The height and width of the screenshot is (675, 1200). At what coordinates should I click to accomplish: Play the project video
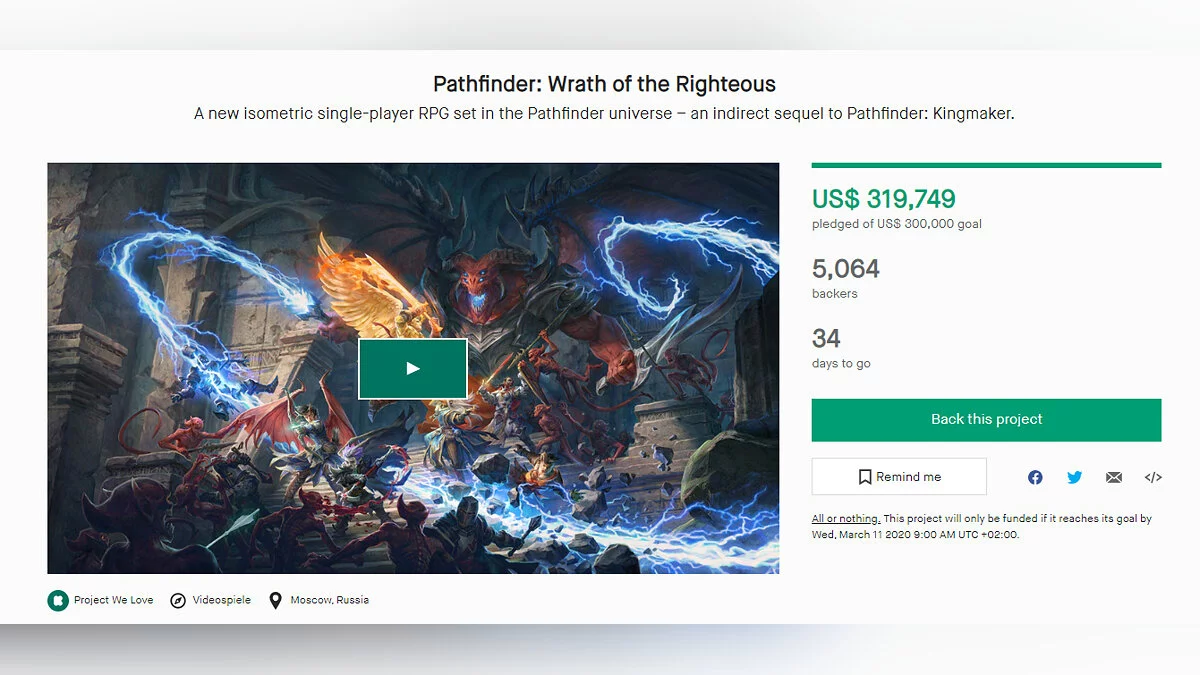pyautogui.click(x=413, y=368)
